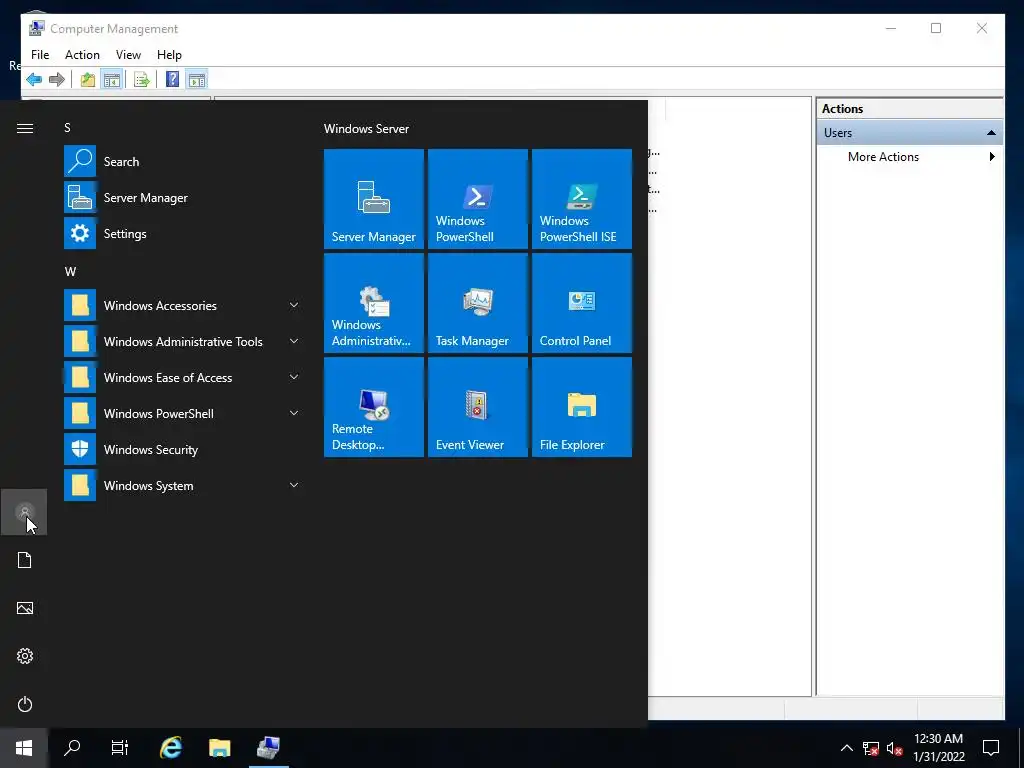Open the View menu

tap(128, 55)
